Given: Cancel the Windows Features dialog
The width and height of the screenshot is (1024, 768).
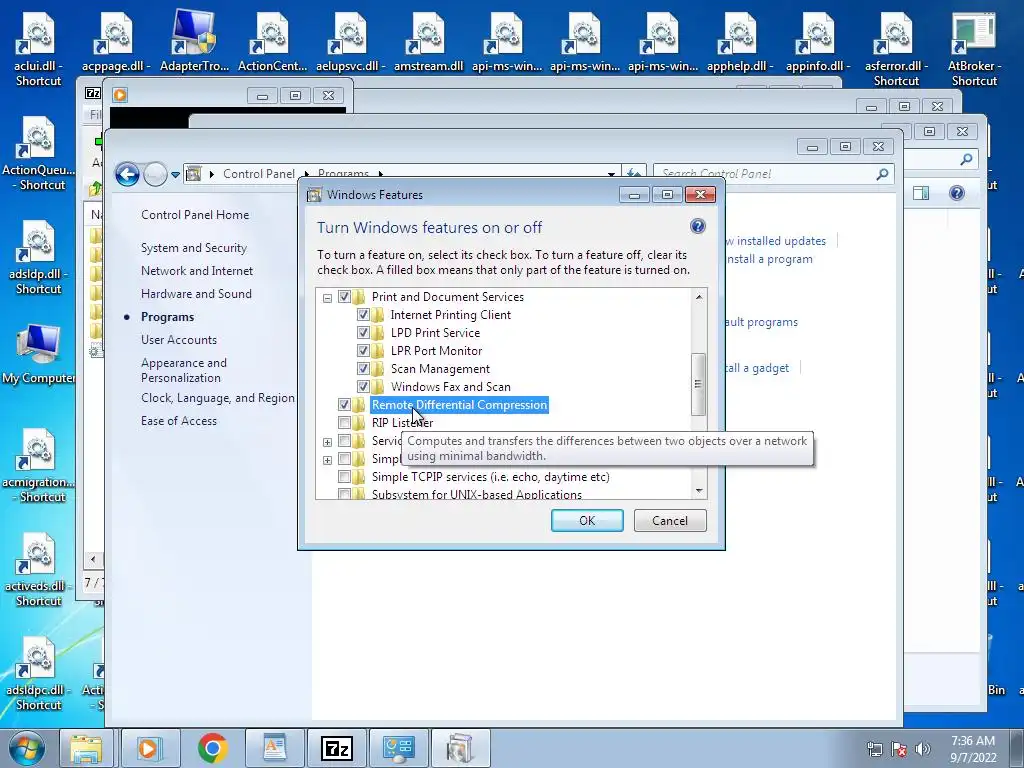Looking at the screenshot, I should point(670,520).
